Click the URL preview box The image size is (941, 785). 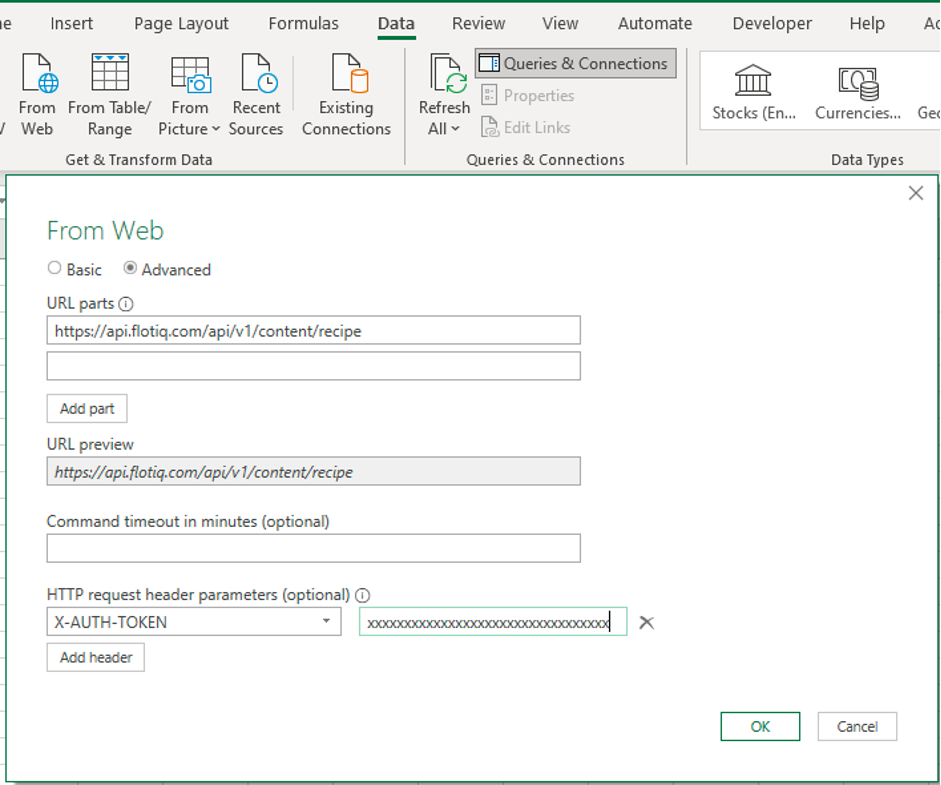313,472
